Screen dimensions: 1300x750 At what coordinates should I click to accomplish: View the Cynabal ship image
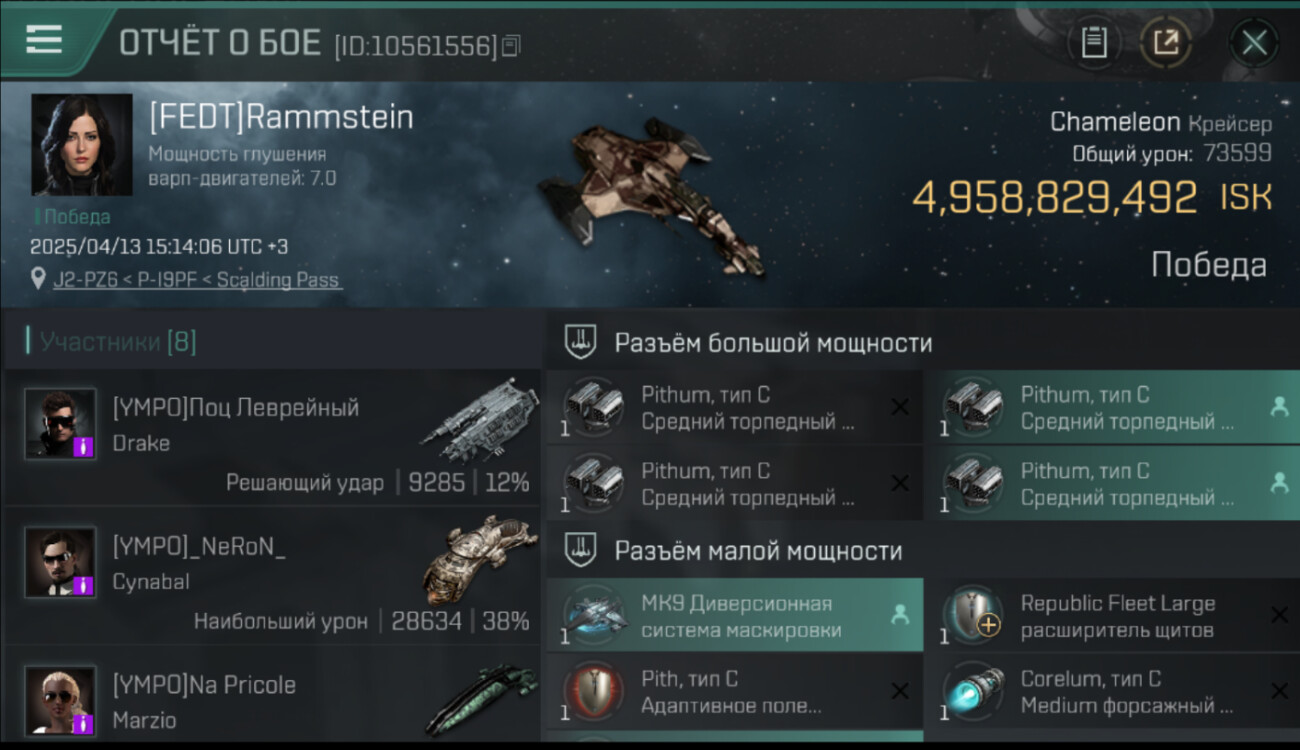(481, 558)
